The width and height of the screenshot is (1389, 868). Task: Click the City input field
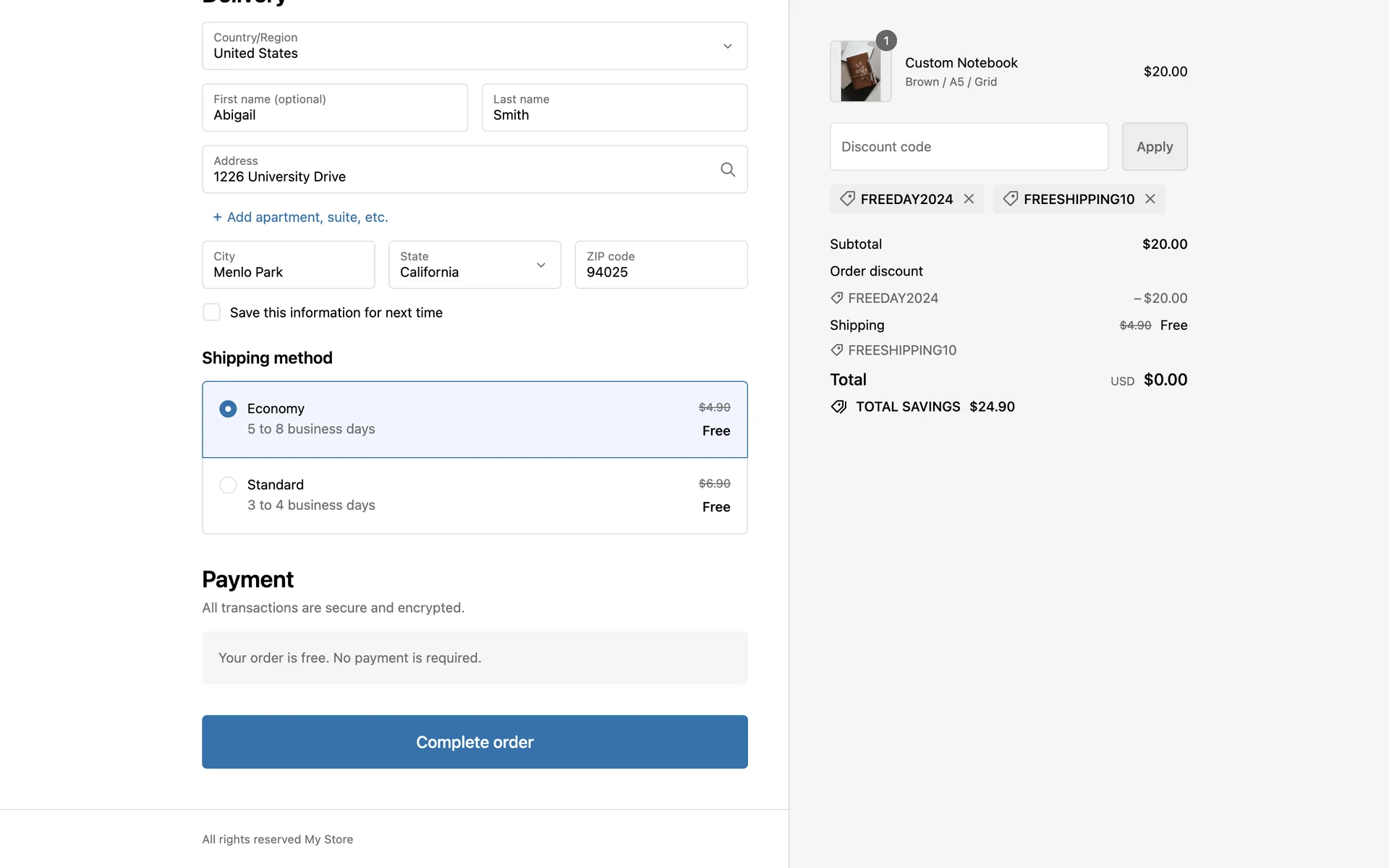(x=288, y=265)
